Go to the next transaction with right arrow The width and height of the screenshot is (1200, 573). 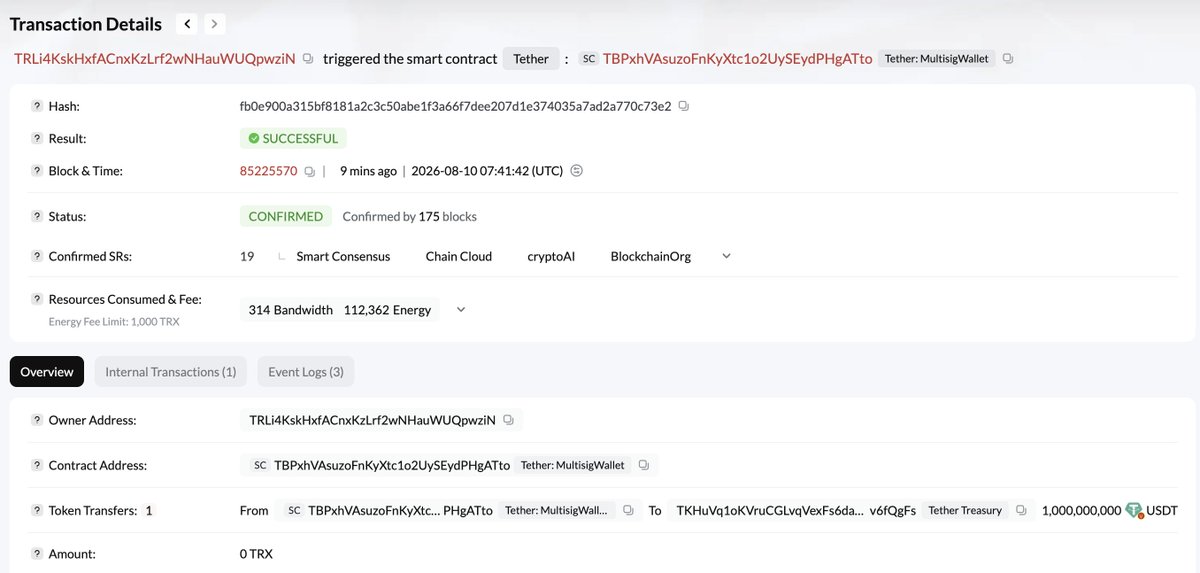(215, 23)
